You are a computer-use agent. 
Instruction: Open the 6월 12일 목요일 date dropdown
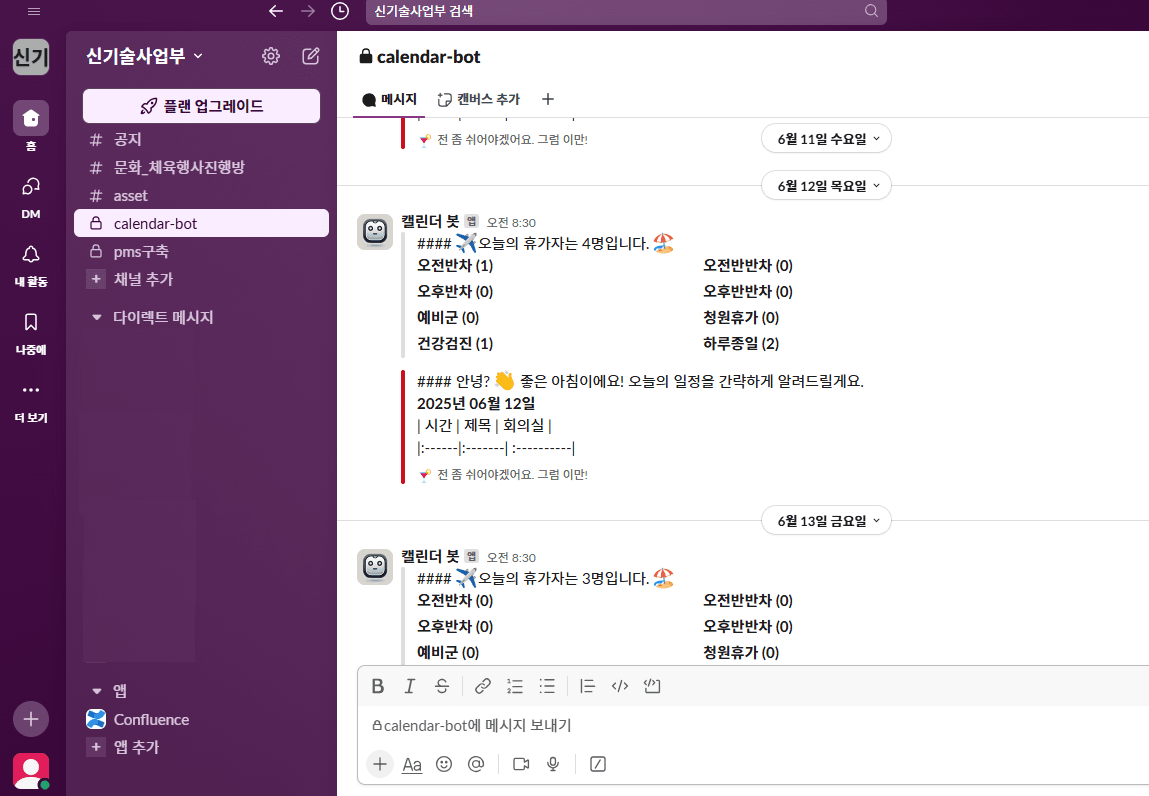pyautogui.click(x=827, y=185)
